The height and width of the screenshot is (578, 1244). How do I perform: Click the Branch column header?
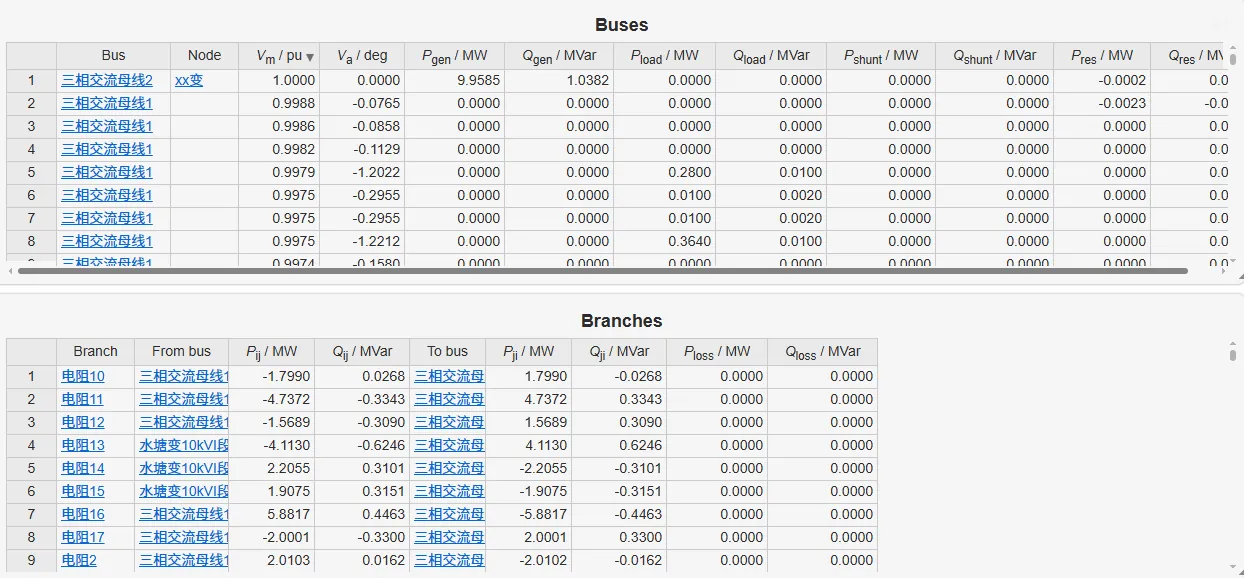coord(95,352)
